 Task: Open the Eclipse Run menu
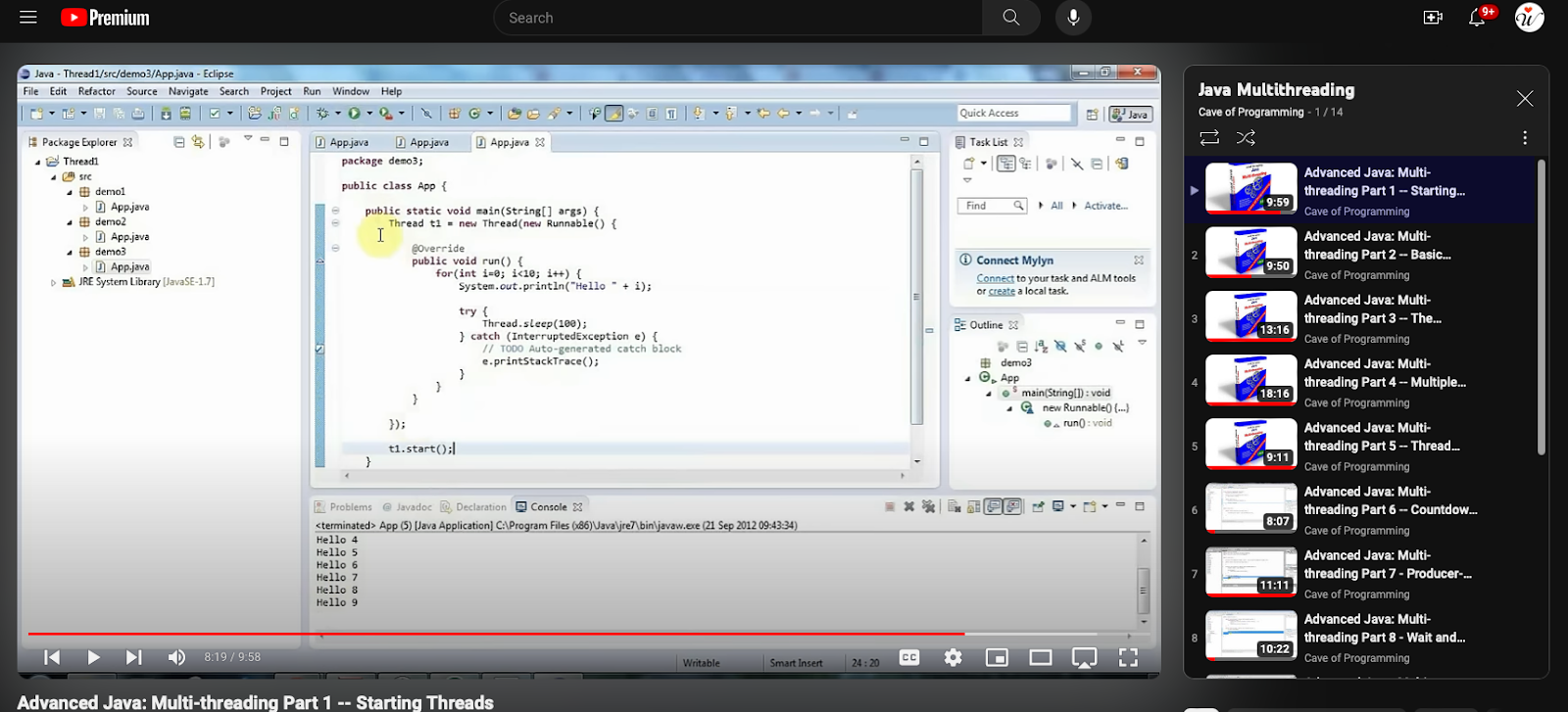point(312,91)
